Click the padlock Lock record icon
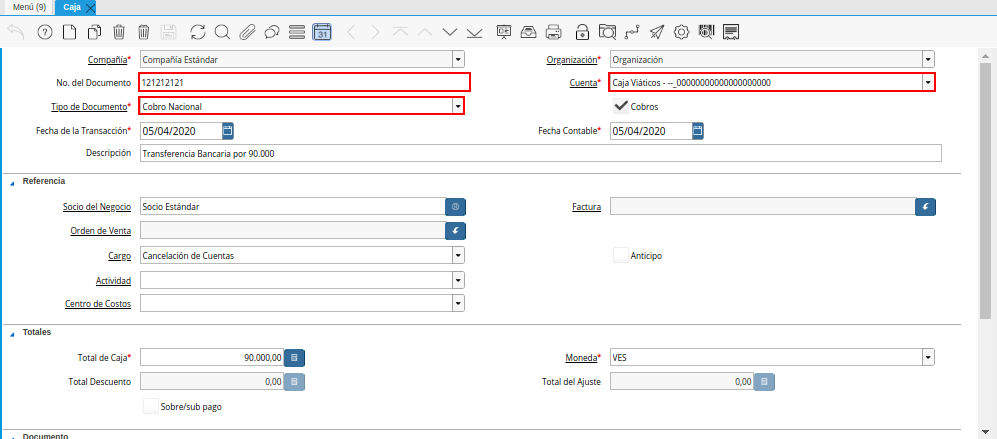The width and height of the screenshot is (997, 439). pyautogui.click(x=582, y=32)
